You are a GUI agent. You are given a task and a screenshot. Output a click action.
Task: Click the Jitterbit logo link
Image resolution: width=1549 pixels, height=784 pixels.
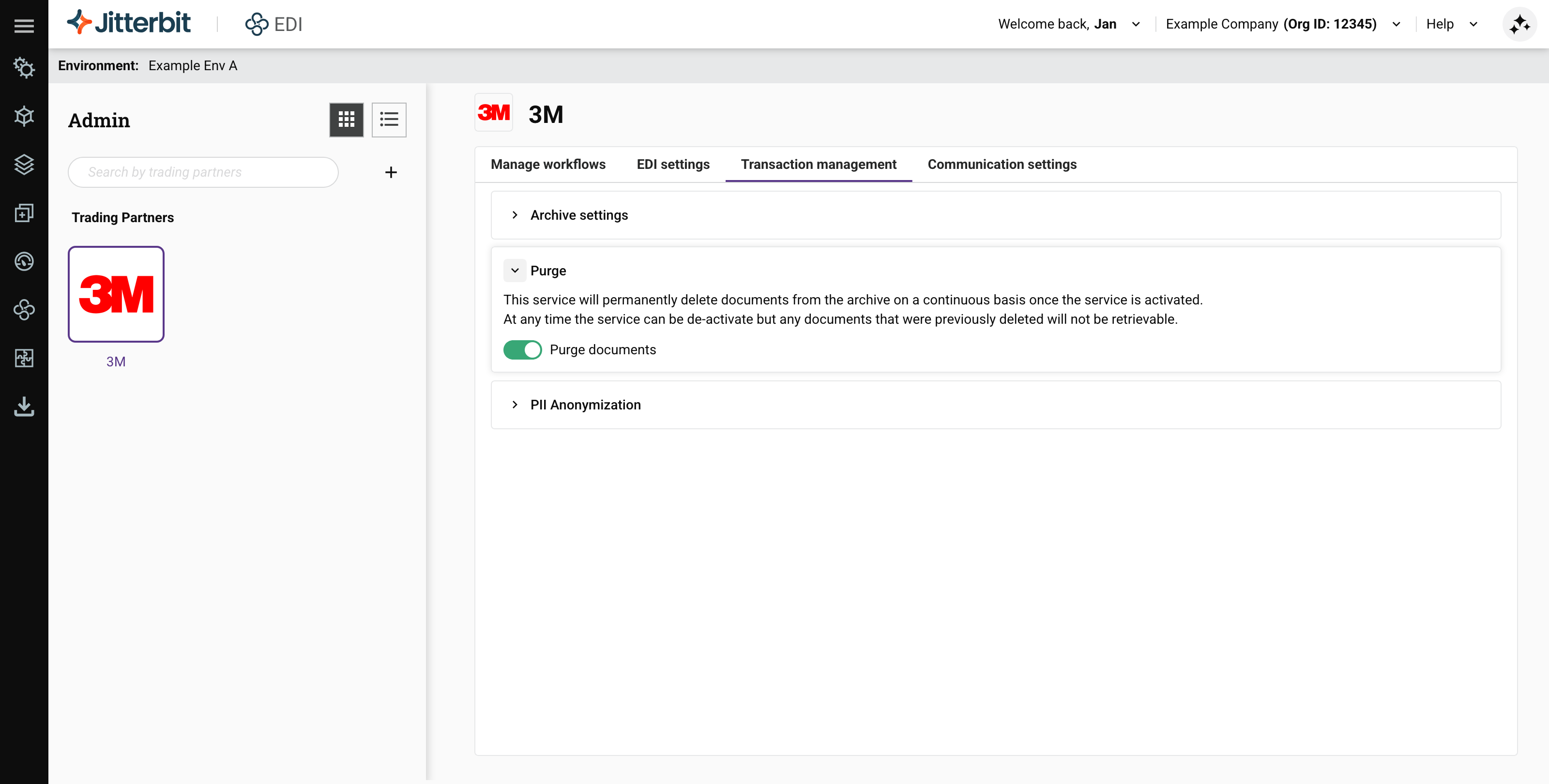[x=129, y=23]
